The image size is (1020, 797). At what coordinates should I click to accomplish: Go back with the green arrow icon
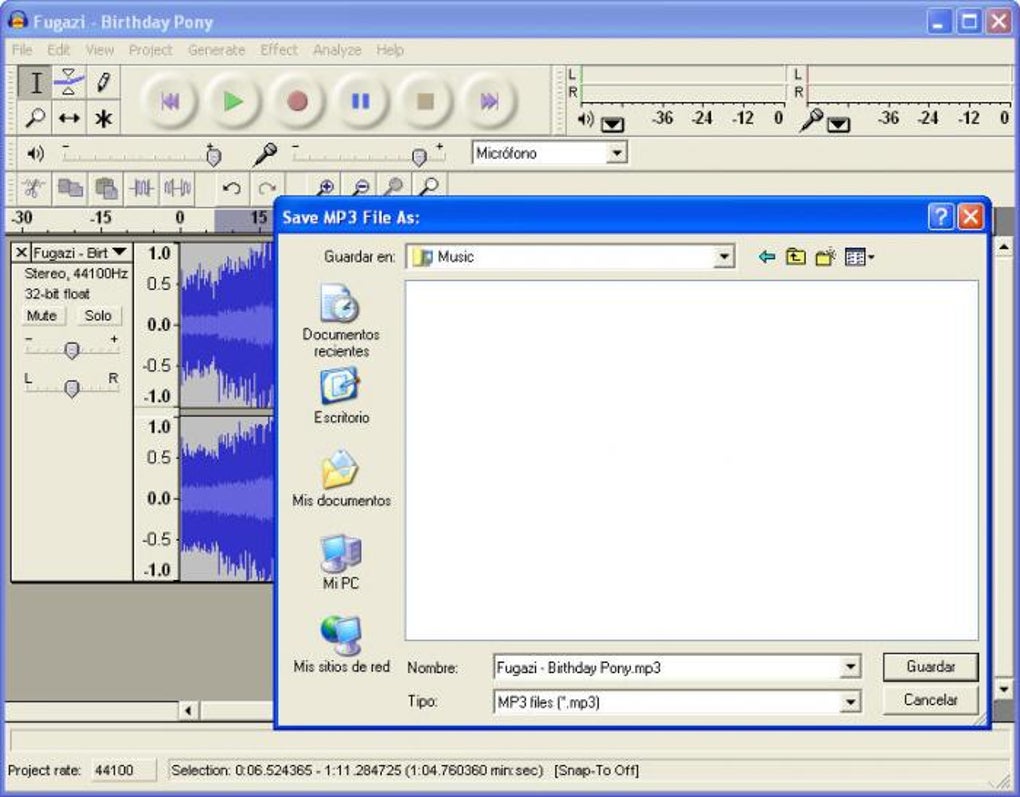(767, 257)
